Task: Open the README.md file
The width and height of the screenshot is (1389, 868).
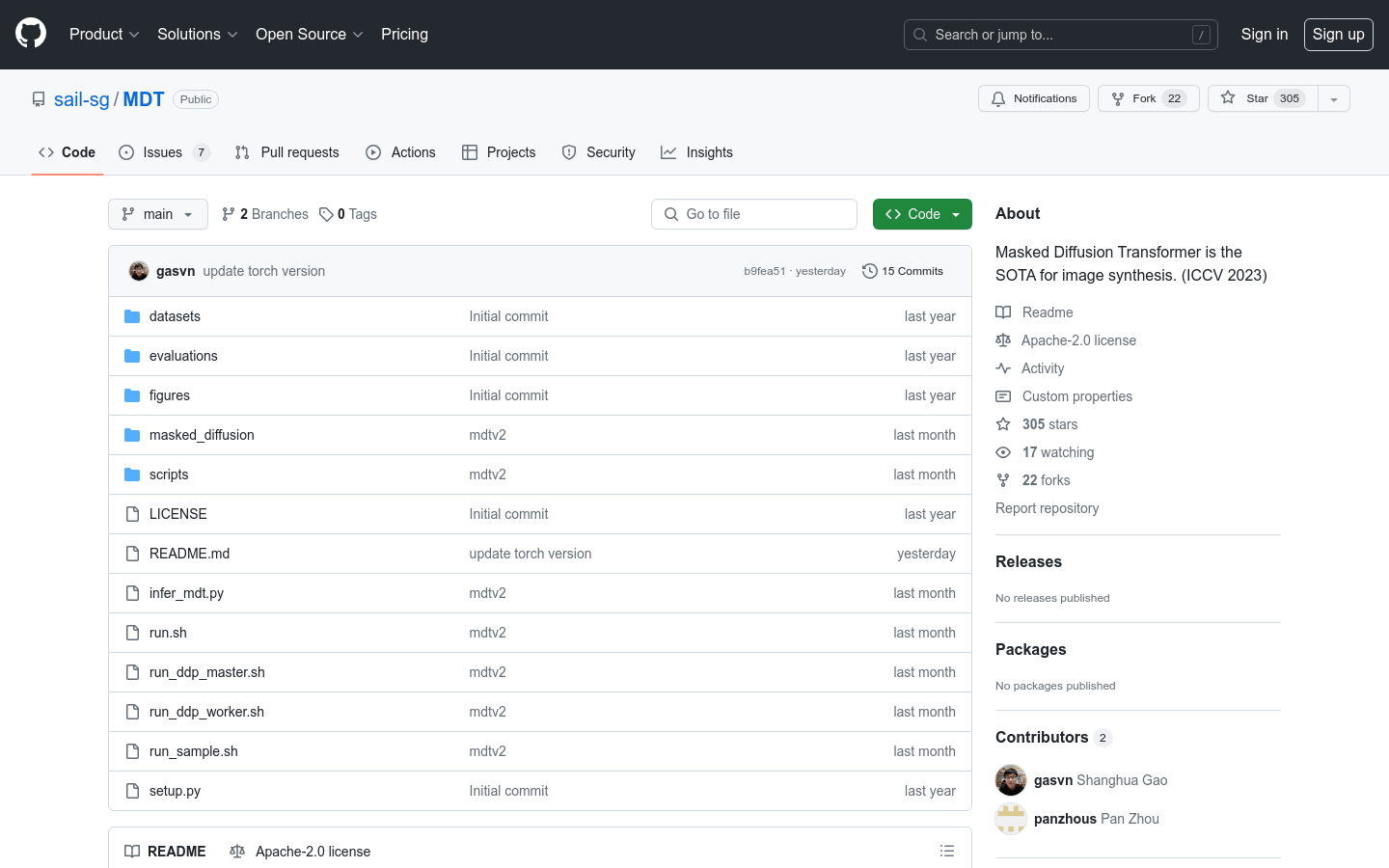Action: pyautogui.click(x=189, y=554)
